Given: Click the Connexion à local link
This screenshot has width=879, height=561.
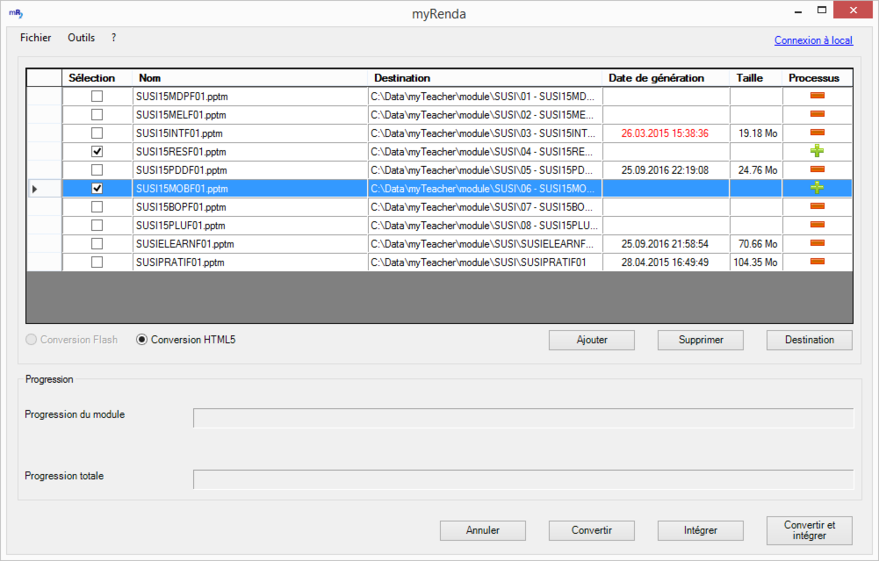Looking at the screenshot, I should 813,41.
